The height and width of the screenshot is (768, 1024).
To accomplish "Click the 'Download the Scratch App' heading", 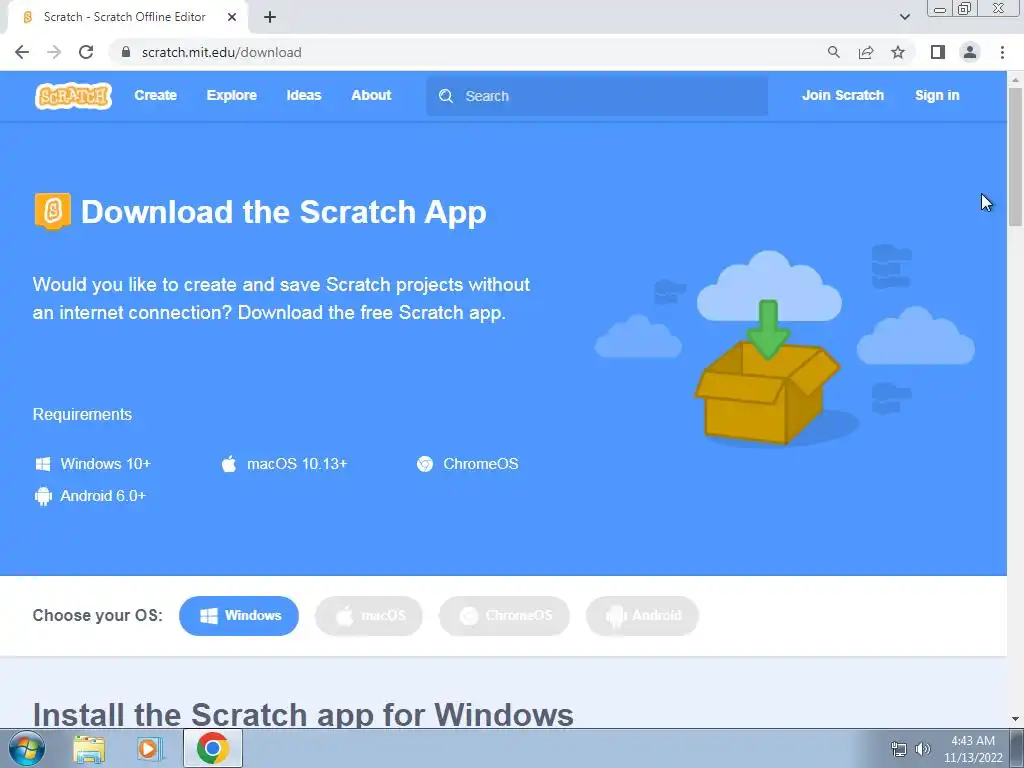I will (x=283, y=212).
